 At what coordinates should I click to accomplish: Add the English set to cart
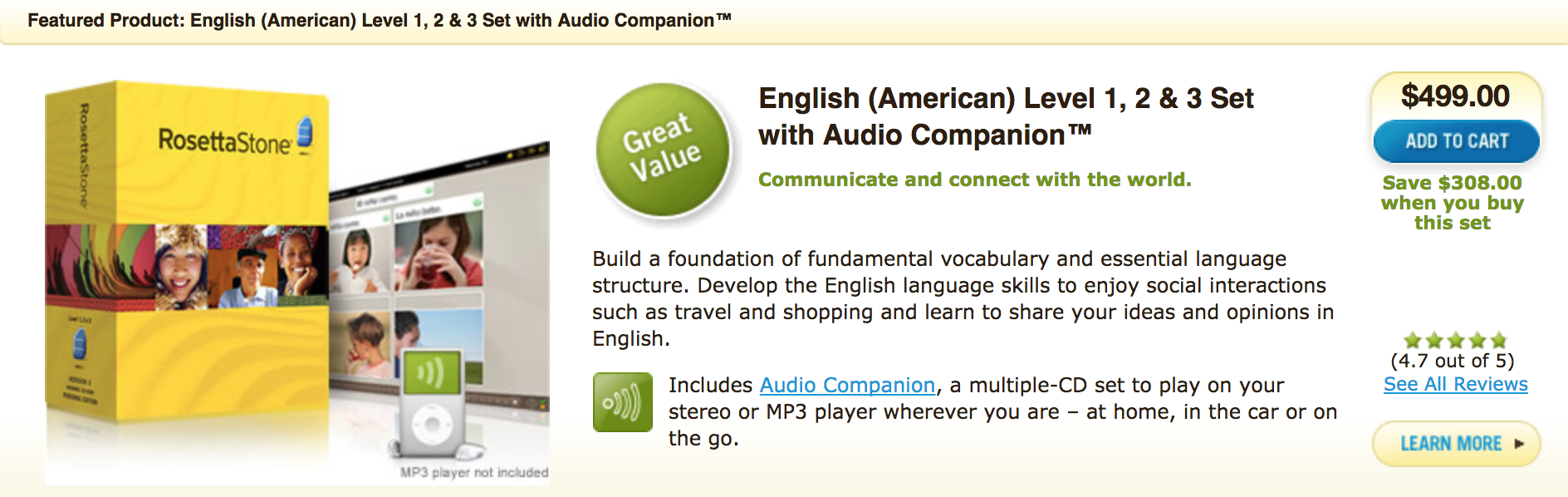[x=1457, y=141]
